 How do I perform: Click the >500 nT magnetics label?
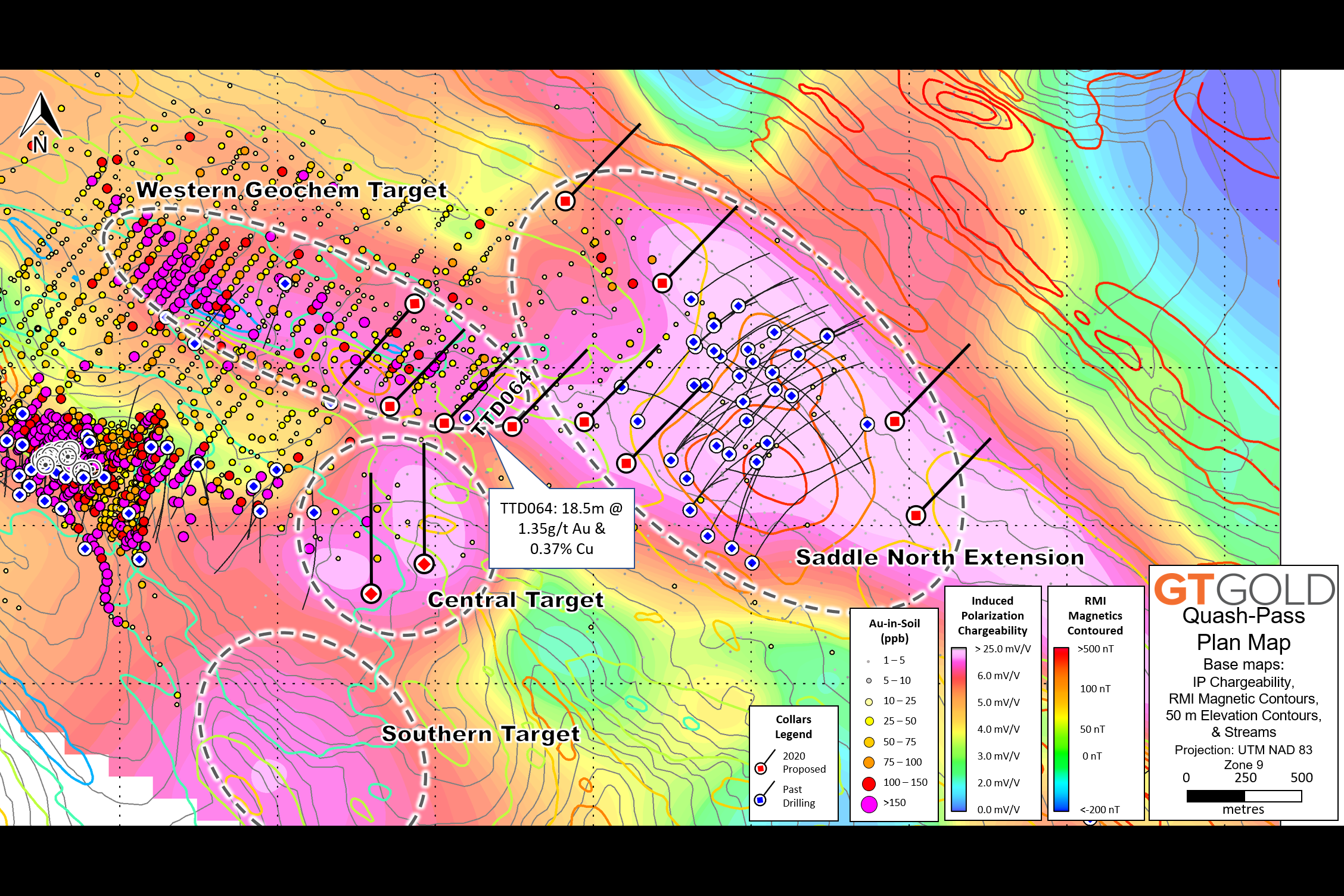(x=1096, y=649)
